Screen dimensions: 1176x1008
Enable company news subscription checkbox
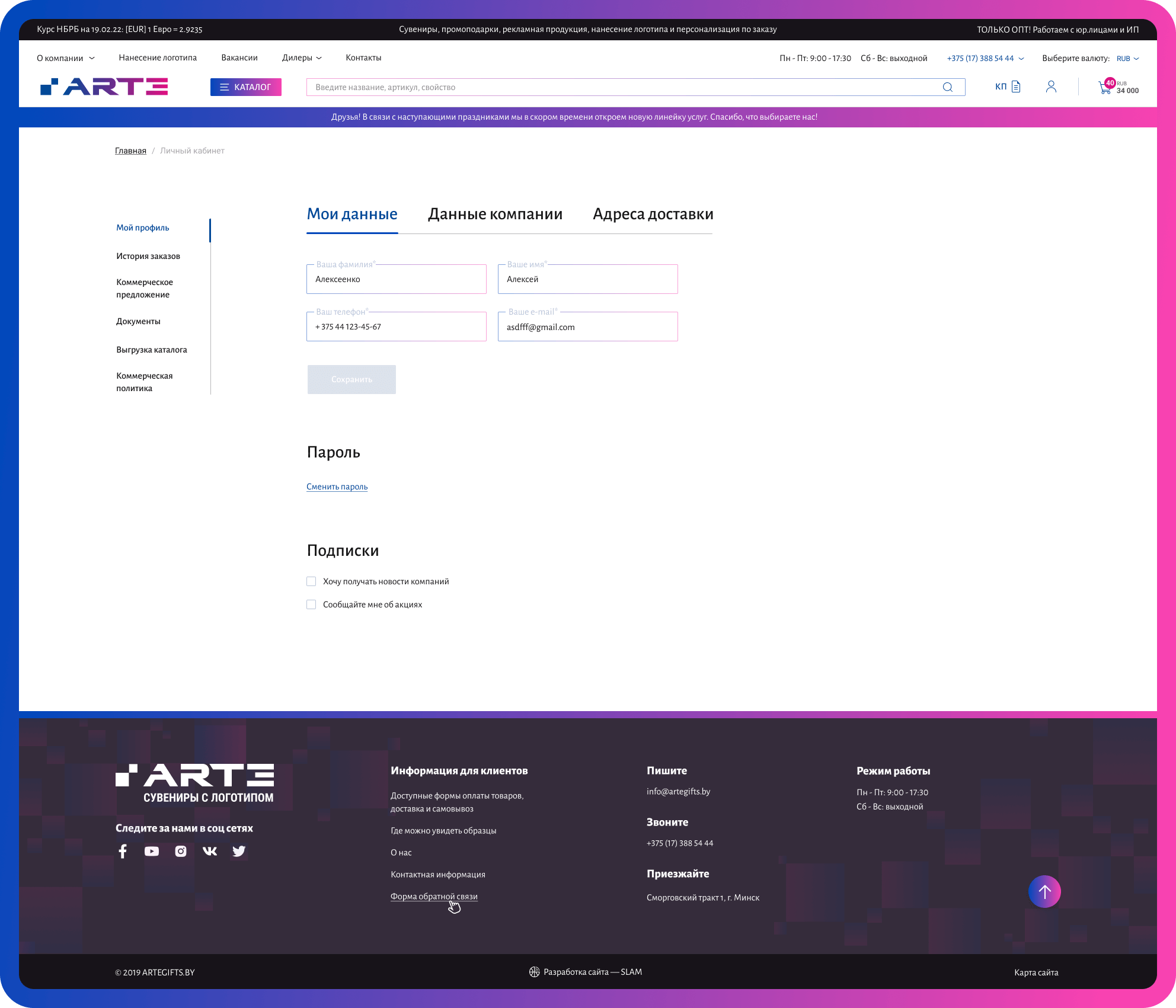click(311, 581)
